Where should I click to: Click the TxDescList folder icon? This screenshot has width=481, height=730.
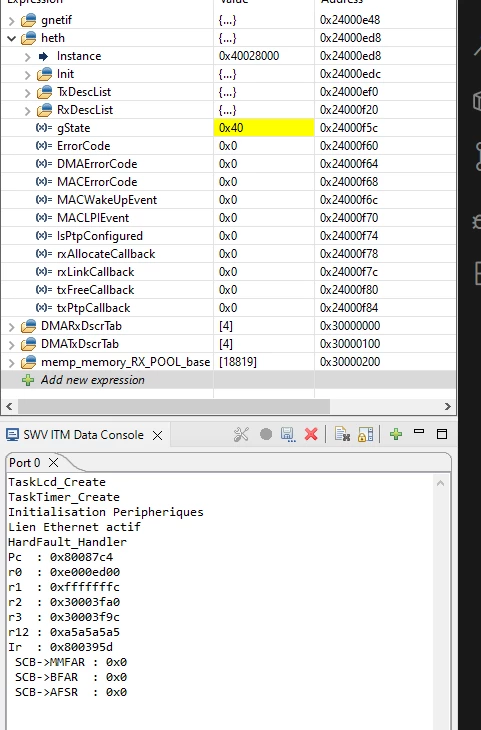pyautogui.click(x=44, y=92)
